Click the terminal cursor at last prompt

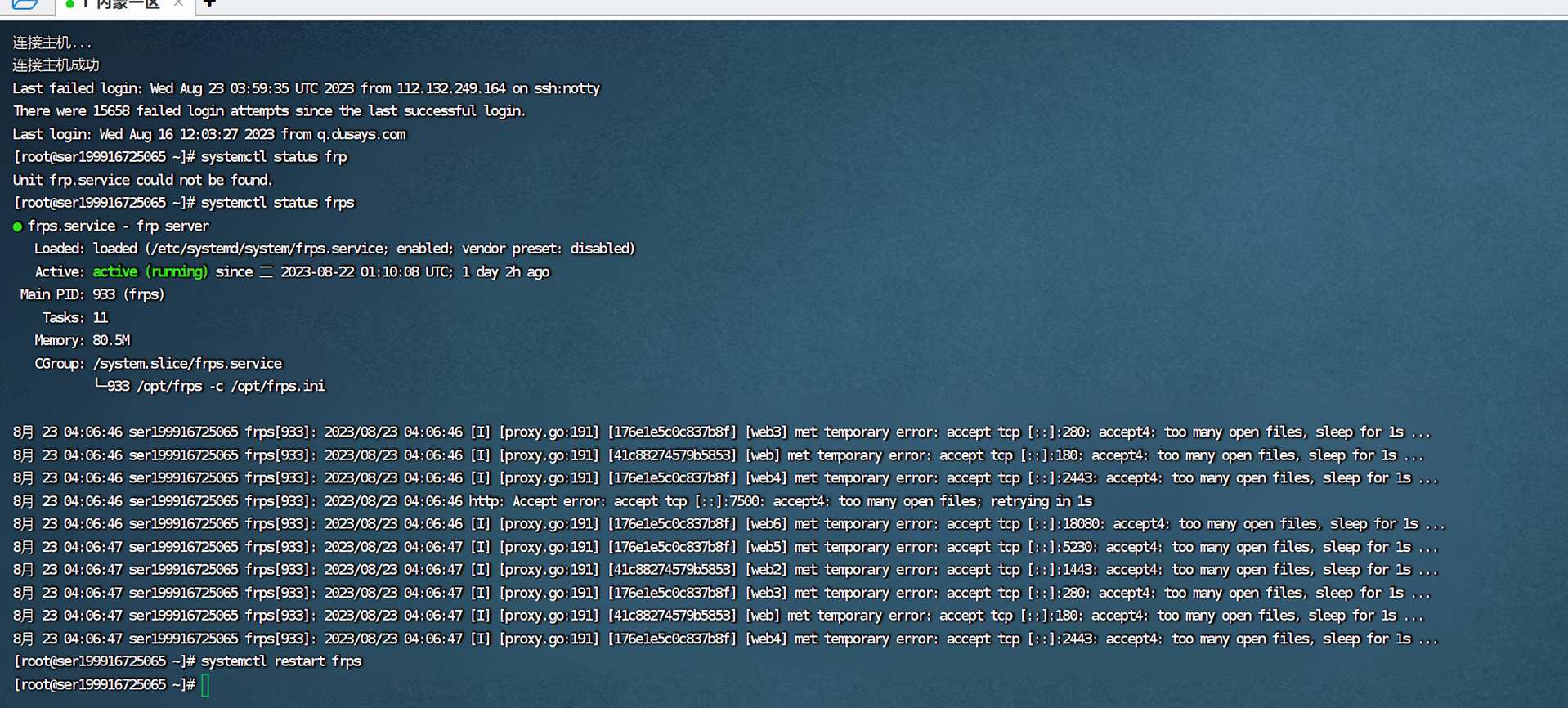tap(205, 685)
